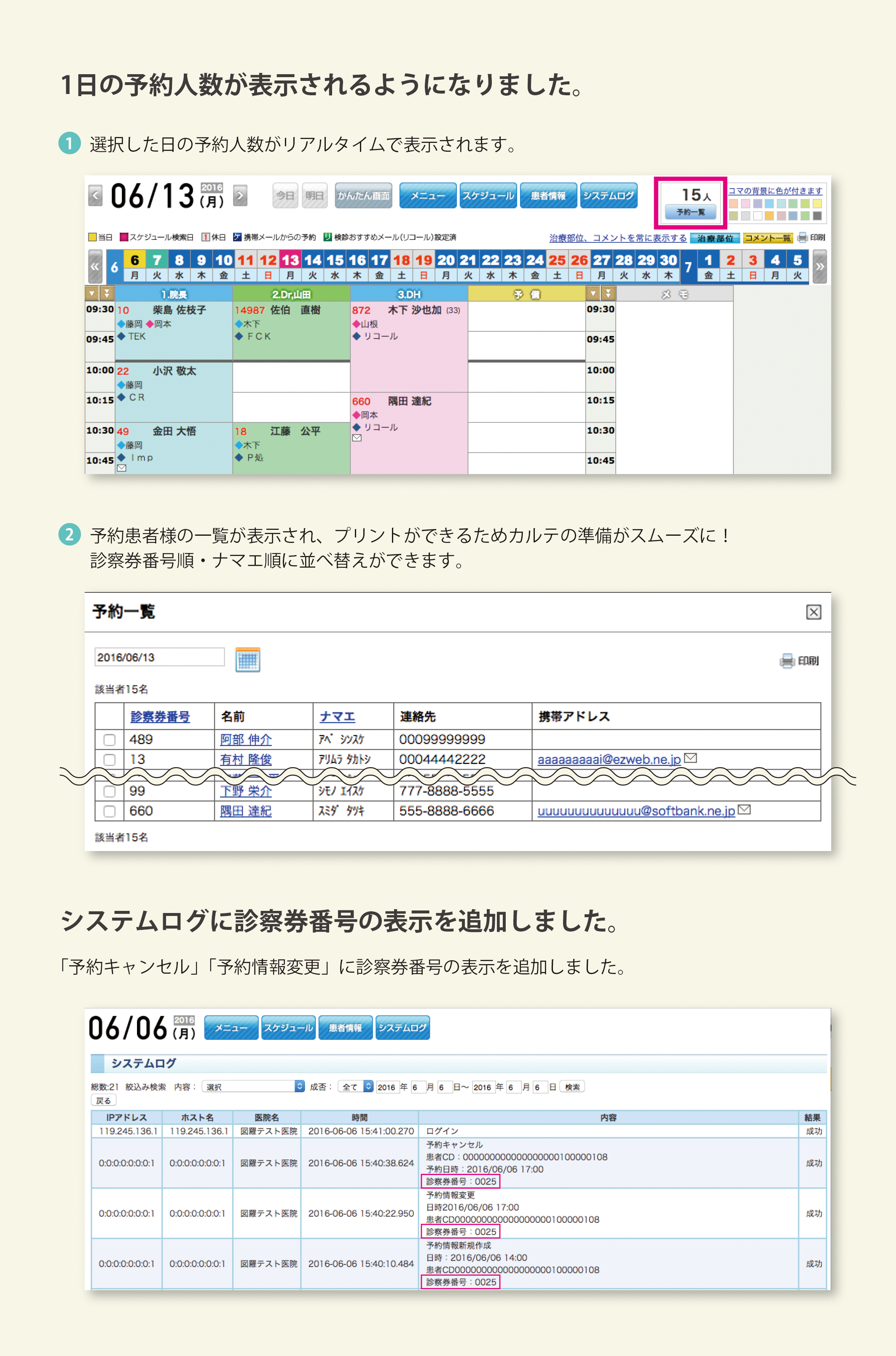
Task: Sort the list by the 診察券番号 link
Action: click(x=160, y=717)
